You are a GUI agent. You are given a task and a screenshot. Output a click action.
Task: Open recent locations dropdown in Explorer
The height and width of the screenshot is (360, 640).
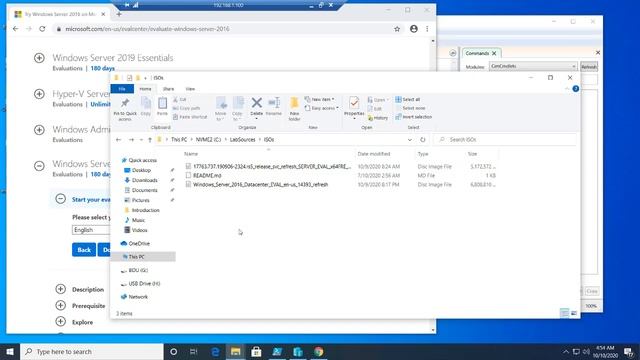141,140
